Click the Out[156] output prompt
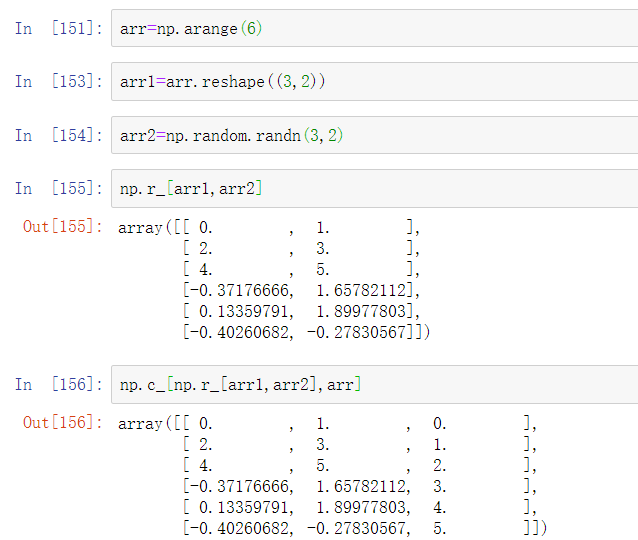 63,423
